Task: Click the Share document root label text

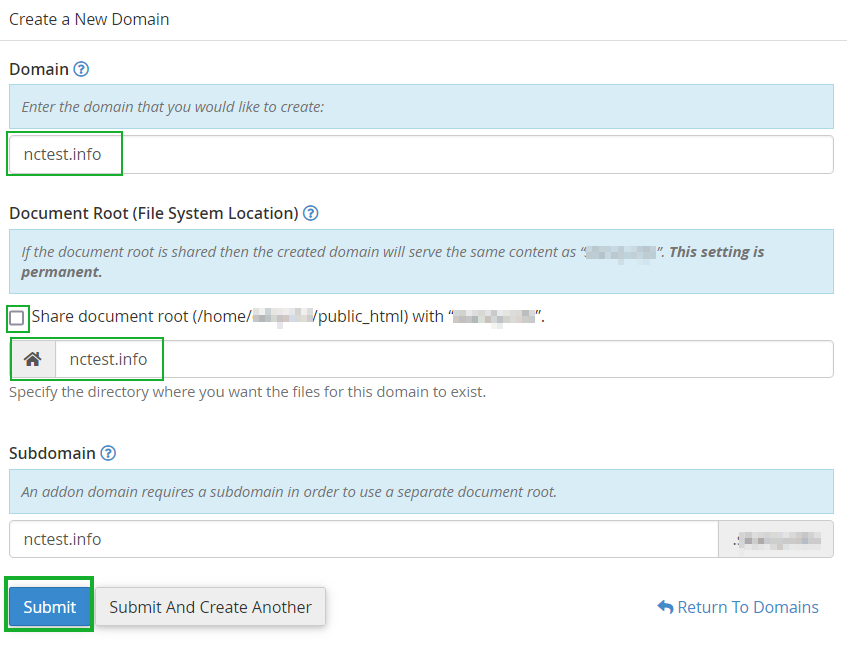Action: 220,317
